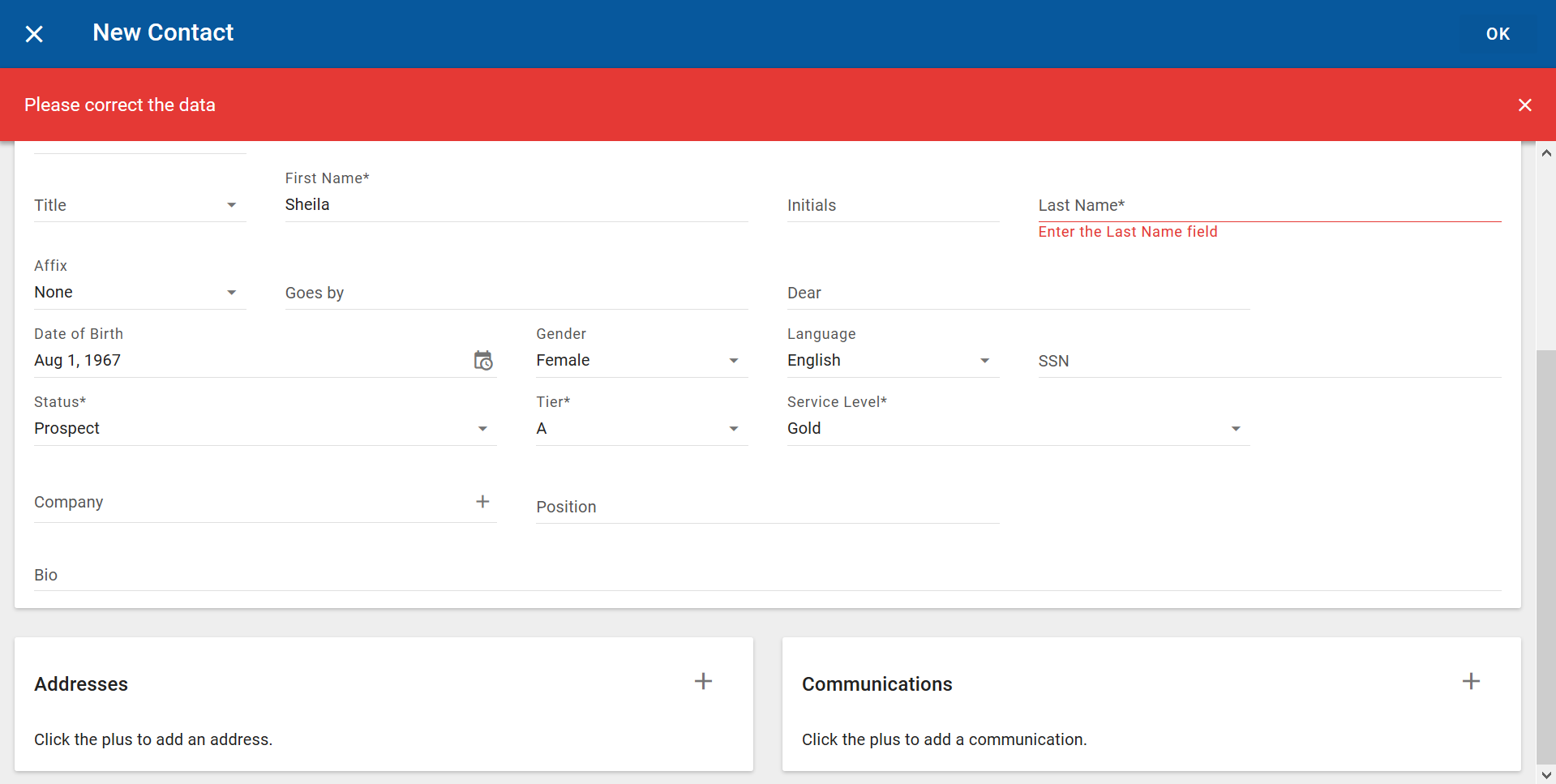
Task: Click the Bio field
Action: (324, 575)
